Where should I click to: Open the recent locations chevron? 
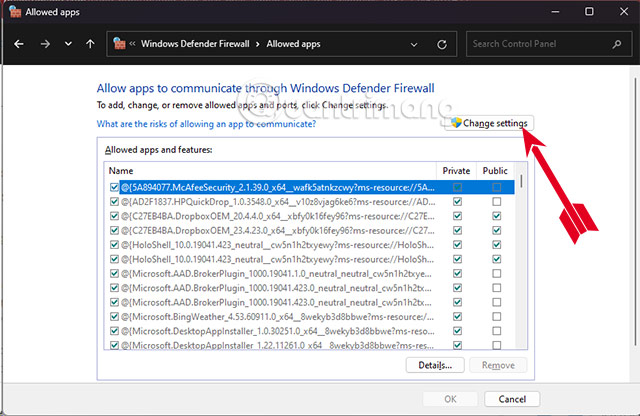68,44
